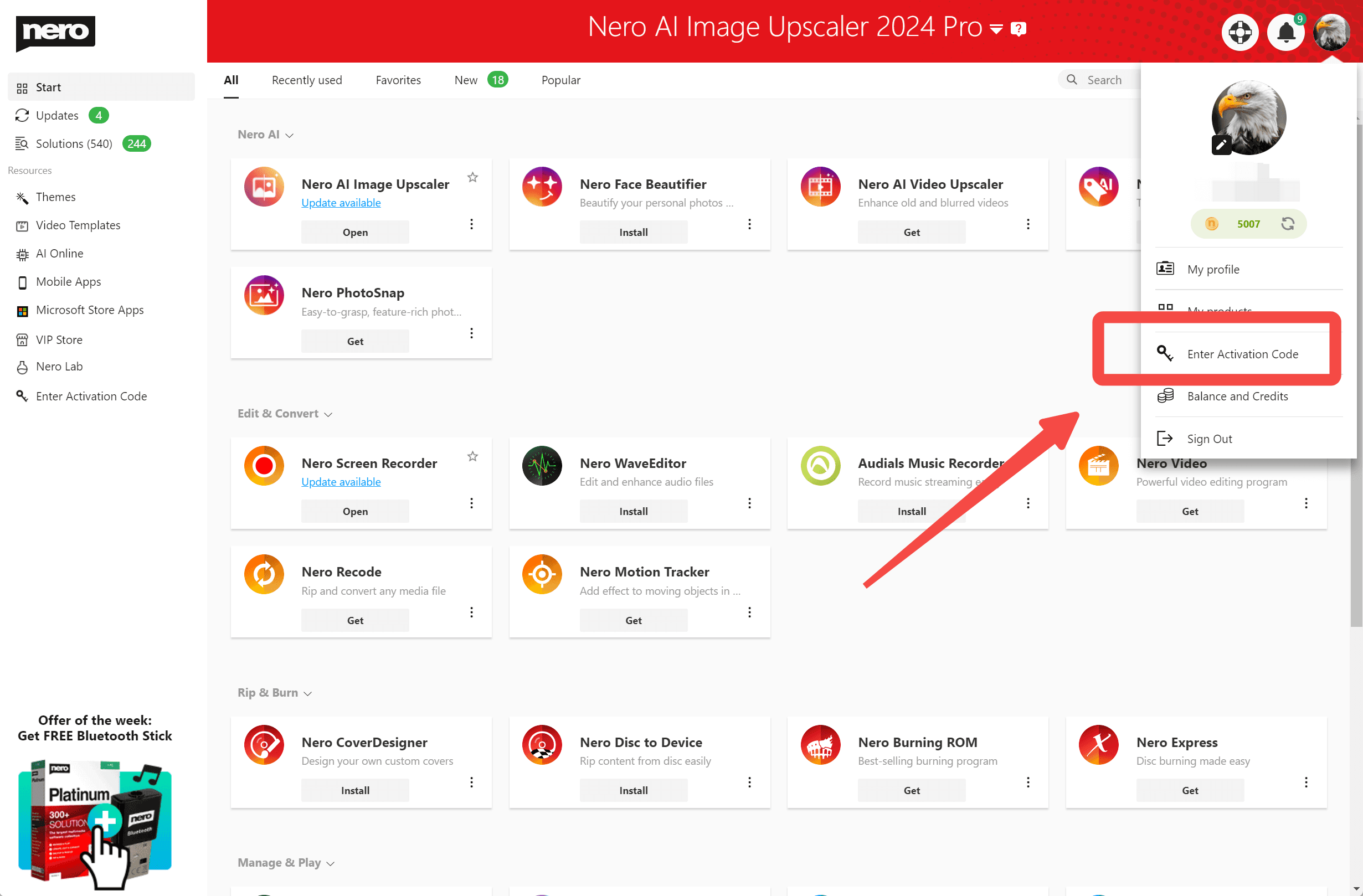This screenshot has height=896, width=1363.
Task: Click the Nero Screen Recorder app icon
Action: [x=264, y=466]
